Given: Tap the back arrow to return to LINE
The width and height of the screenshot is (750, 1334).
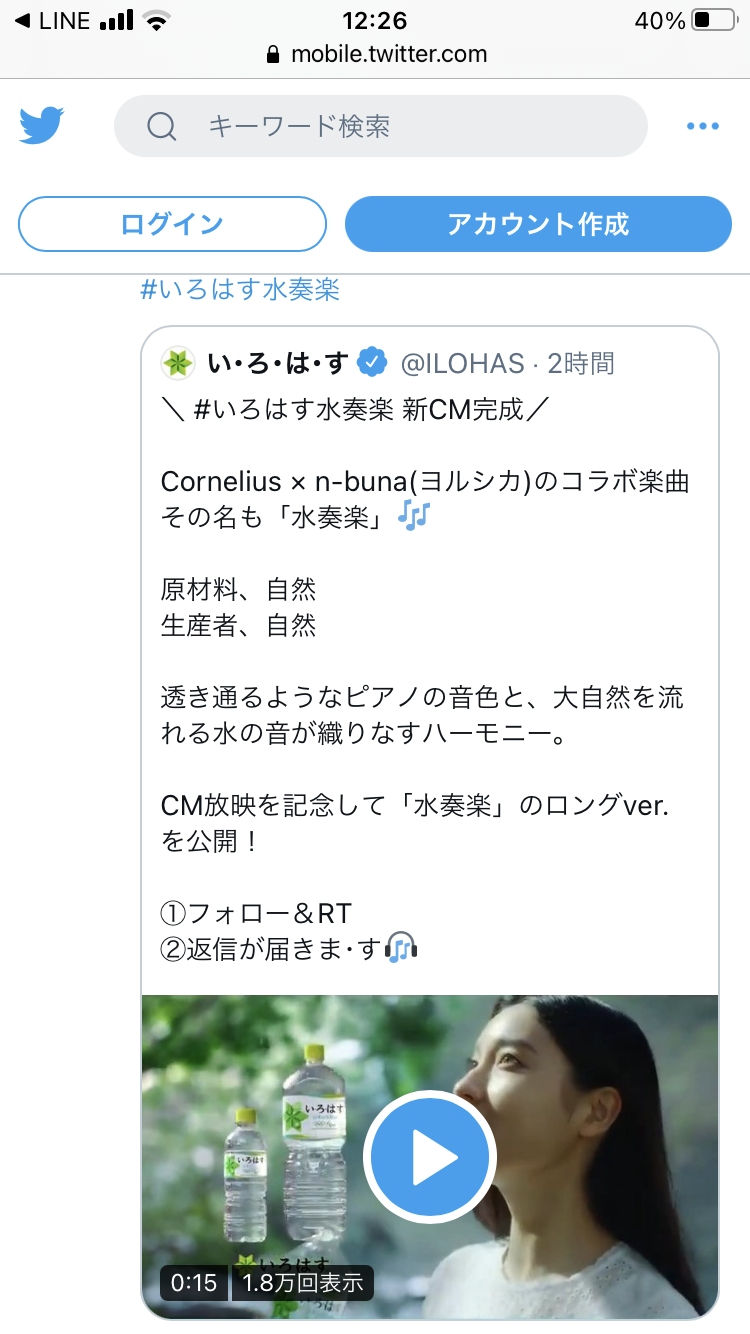Looking at the screenshot, I should tap(22, 20).
